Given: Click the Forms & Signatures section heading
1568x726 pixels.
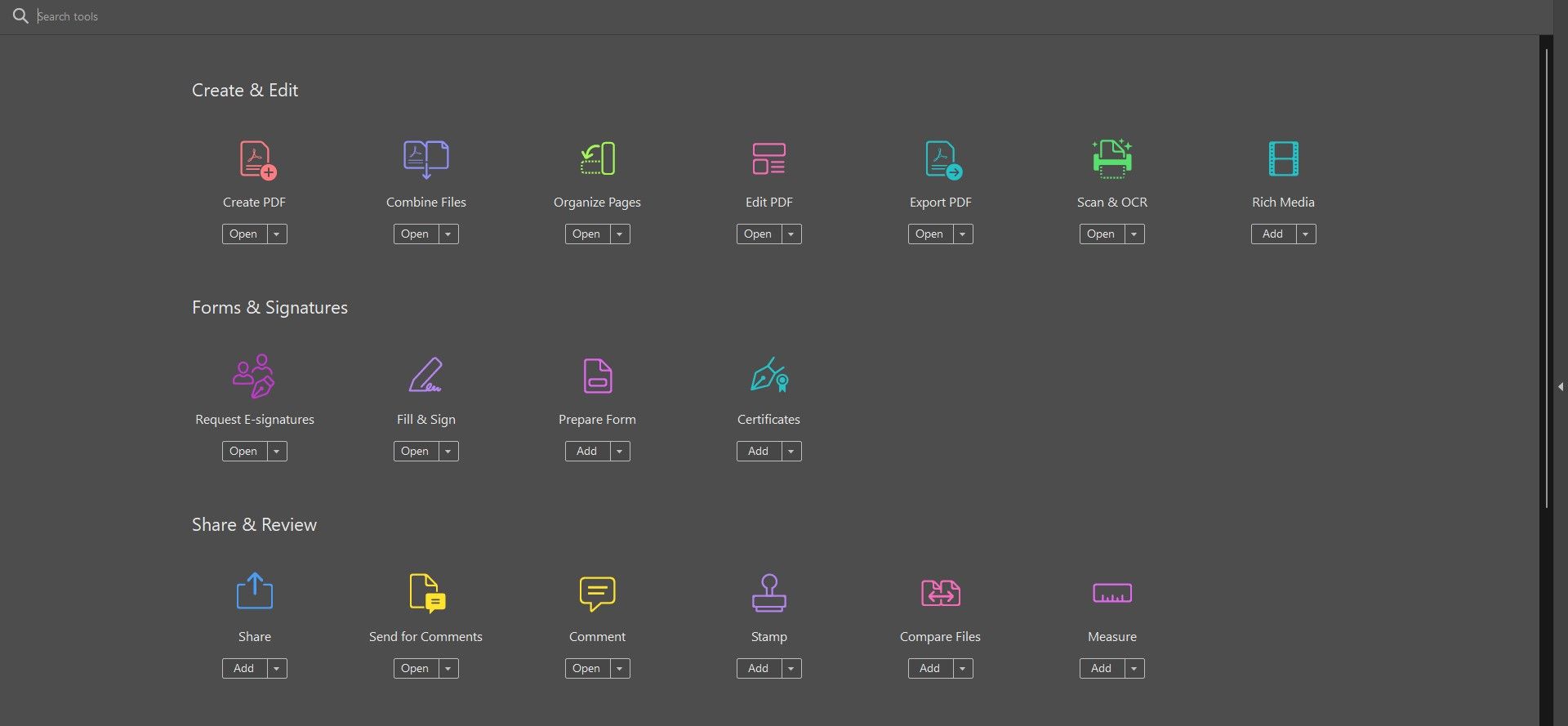Looking at the screenshot, I should coord(269,308).
